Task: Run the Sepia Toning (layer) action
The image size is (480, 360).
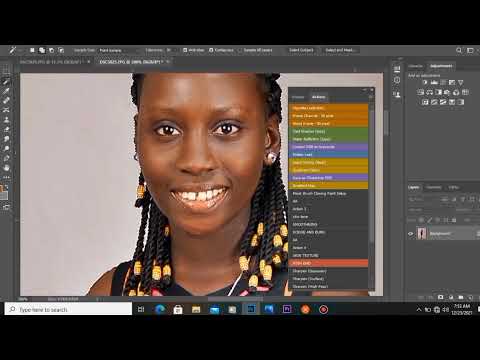Action: [328, 162]
